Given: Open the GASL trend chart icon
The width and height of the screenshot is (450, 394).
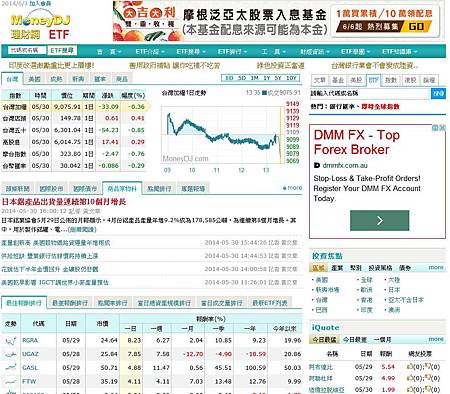Looking at the screenshot, I should pos(11,368).
